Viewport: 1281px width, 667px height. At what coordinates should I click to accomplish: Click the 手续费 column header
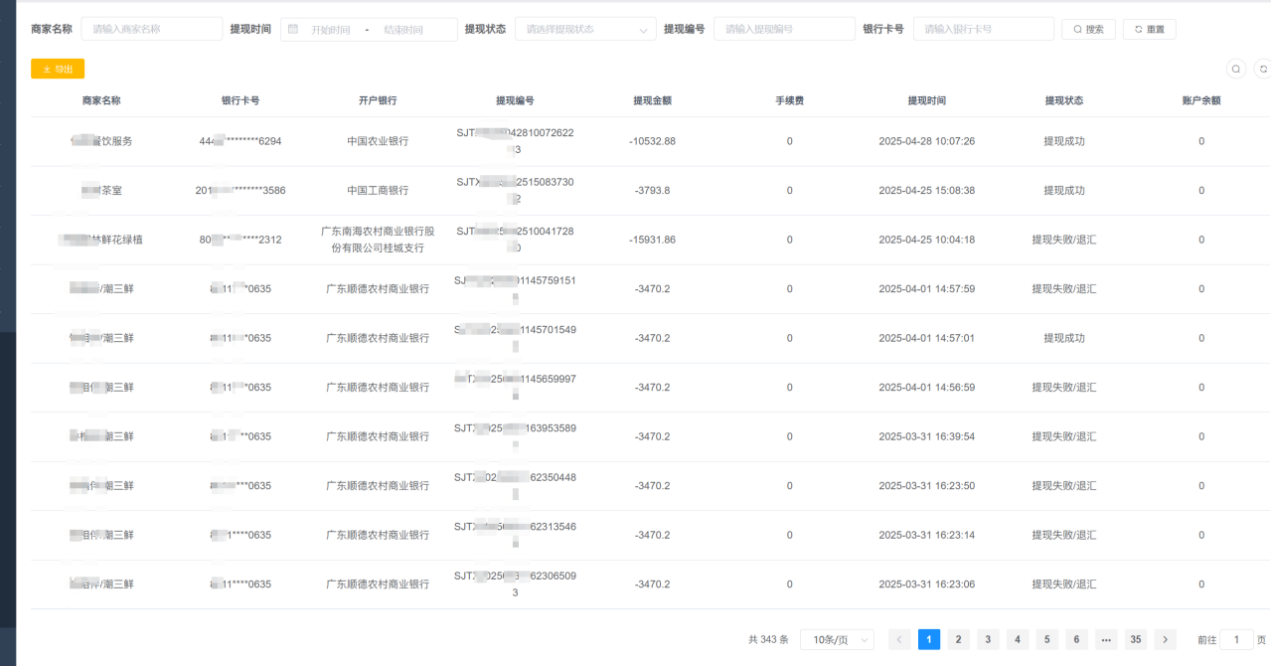point(790,101)
